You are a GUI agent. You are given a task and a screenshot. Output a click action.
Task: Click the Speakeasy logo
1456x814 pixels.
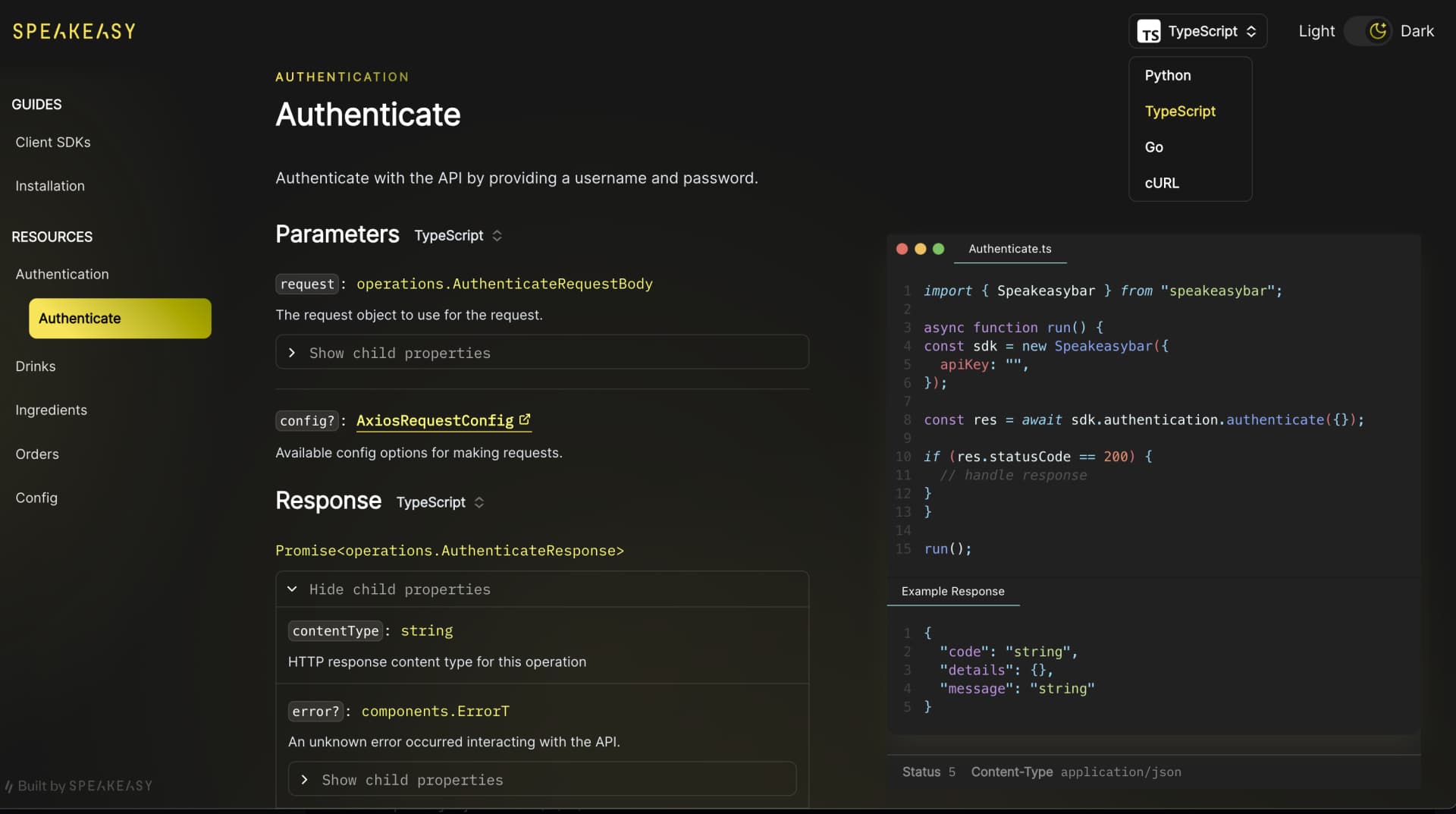(x=74, y=31)
